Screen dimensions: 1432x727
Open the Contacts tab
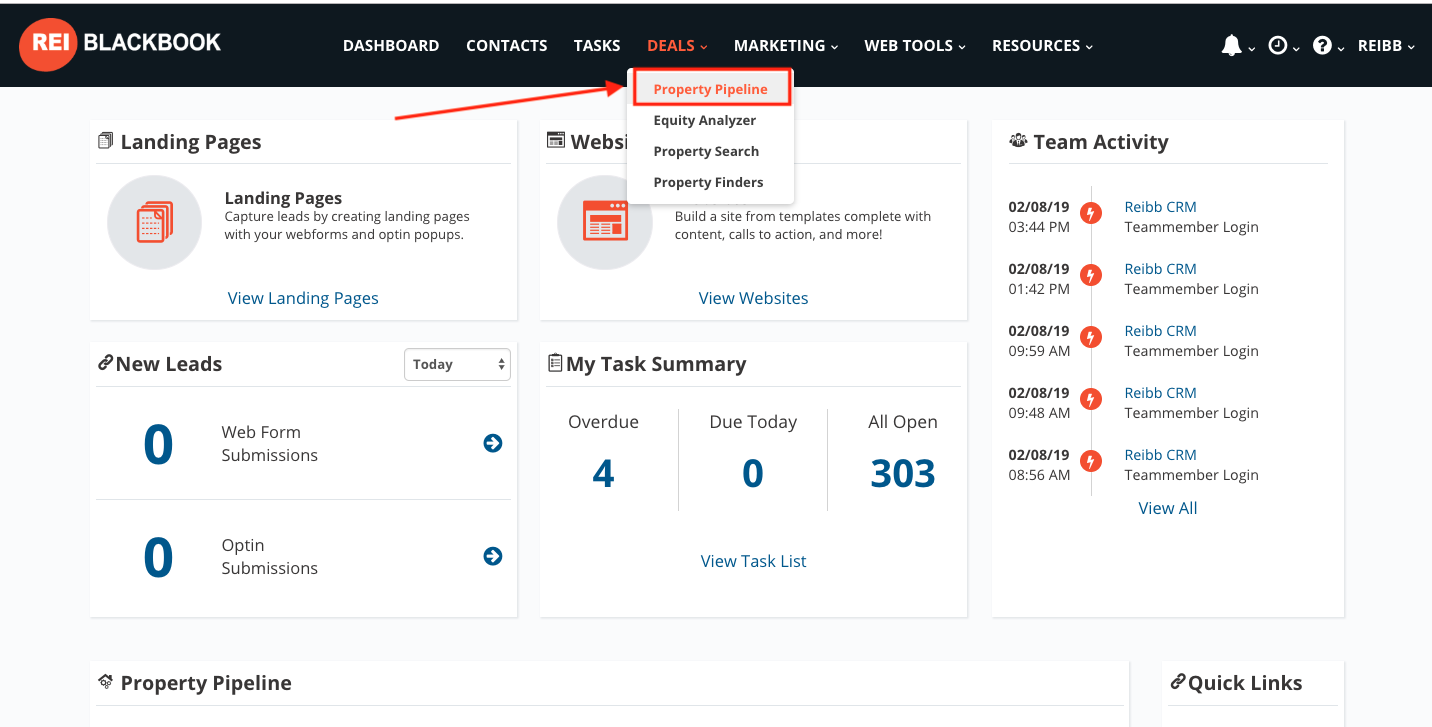[507, 45]
